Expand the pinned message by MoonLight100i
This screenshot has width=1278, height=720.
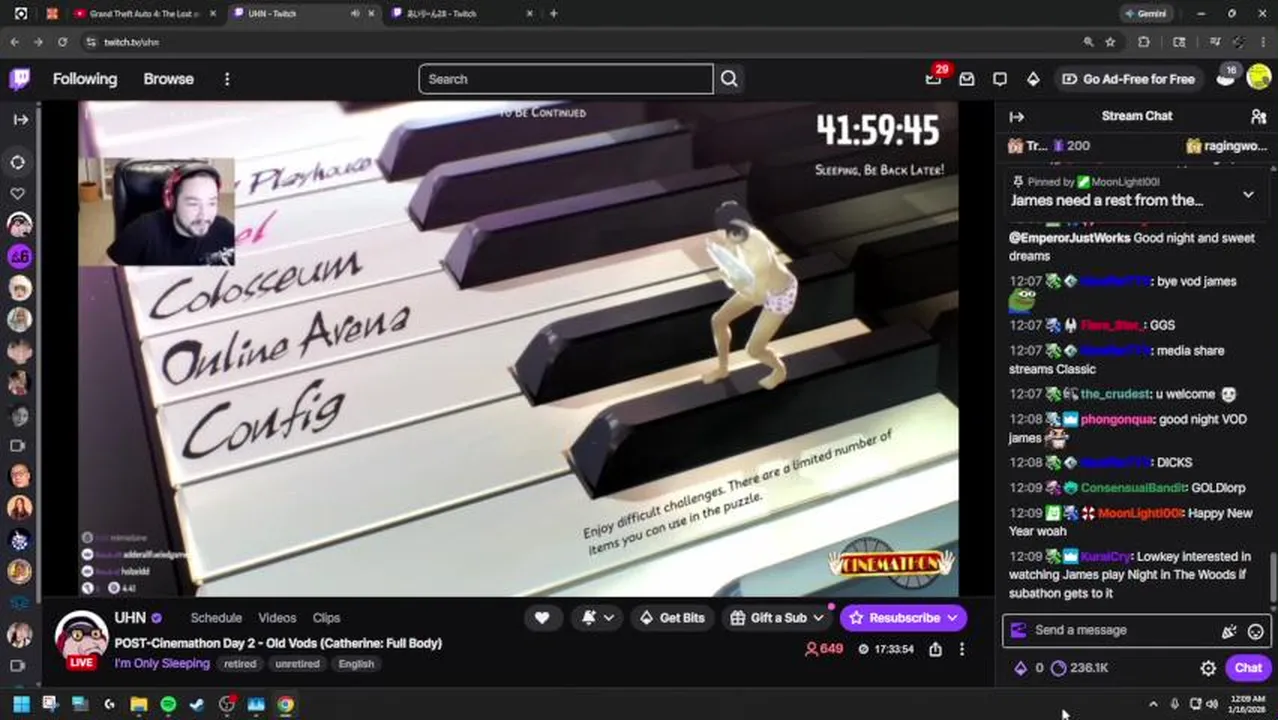click(1248, 194)
